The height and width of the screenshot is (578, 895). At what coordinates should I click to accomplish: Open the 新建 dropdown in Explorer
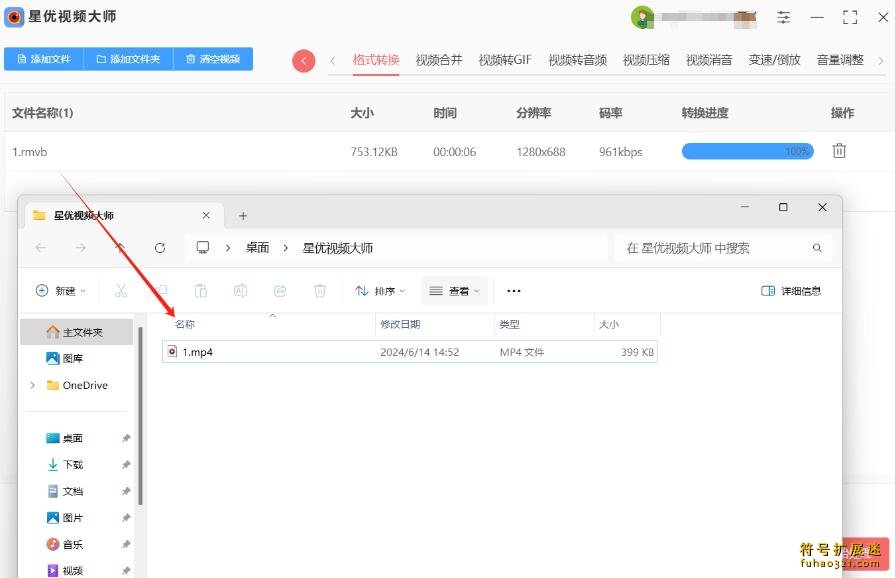pyautogui.click(x=61, y=291)
